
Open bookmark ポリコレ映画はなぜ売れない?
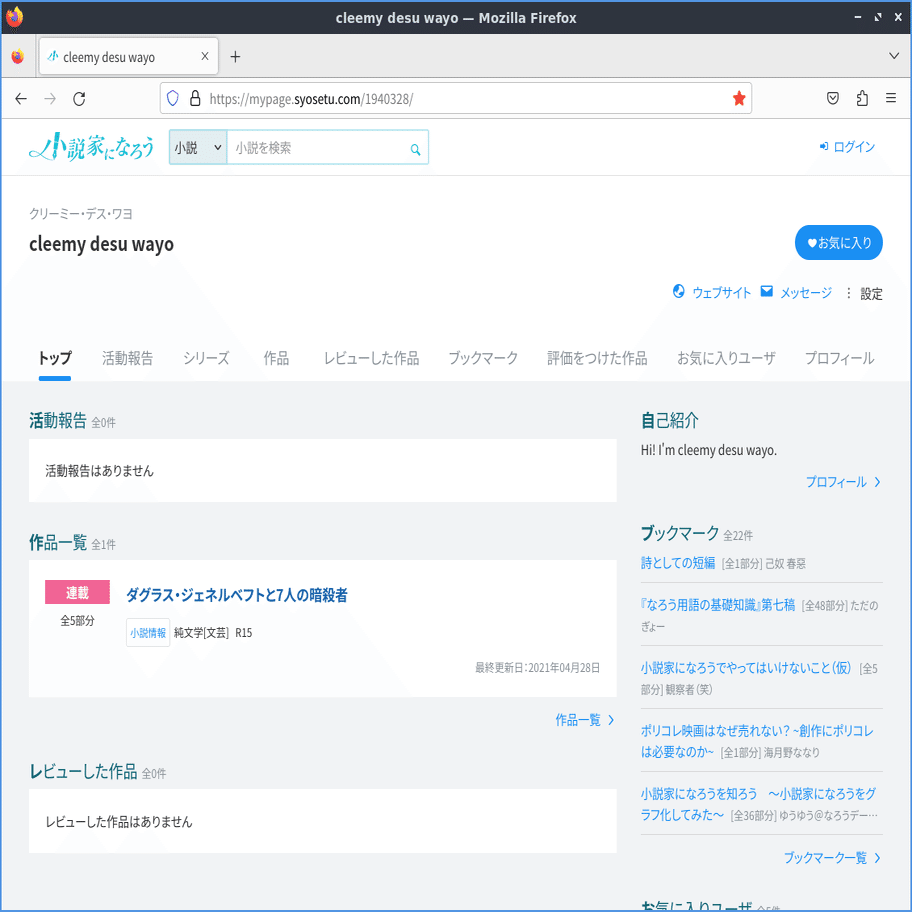757,741
